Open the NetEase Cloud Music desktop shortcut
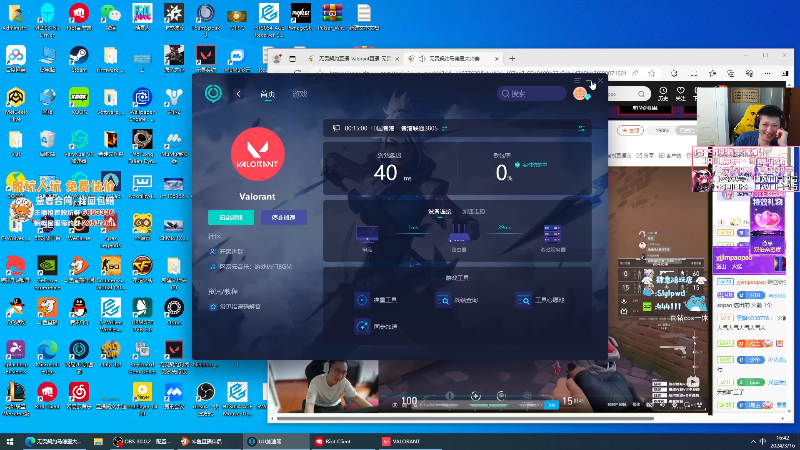800x450 pixels. point(79,396)
